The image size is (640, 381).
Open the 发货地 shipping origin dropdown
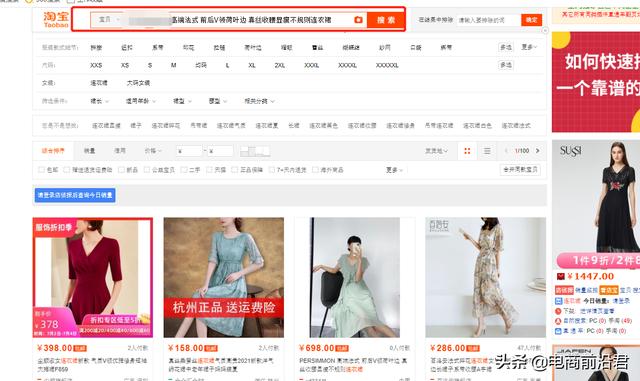[436, 151]
